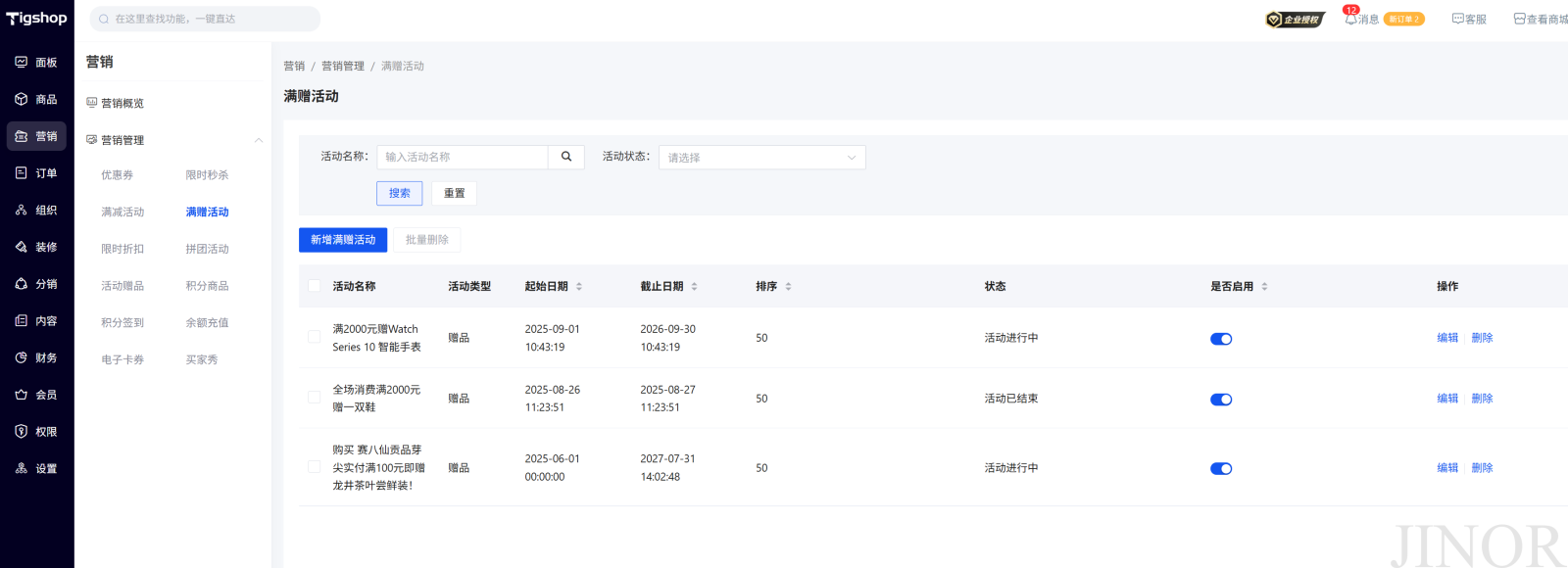Edit the 赛八仙贡品芽尖 activity
The height and width of the screenshot is (568, 1568).
[x=1447, y=468]
